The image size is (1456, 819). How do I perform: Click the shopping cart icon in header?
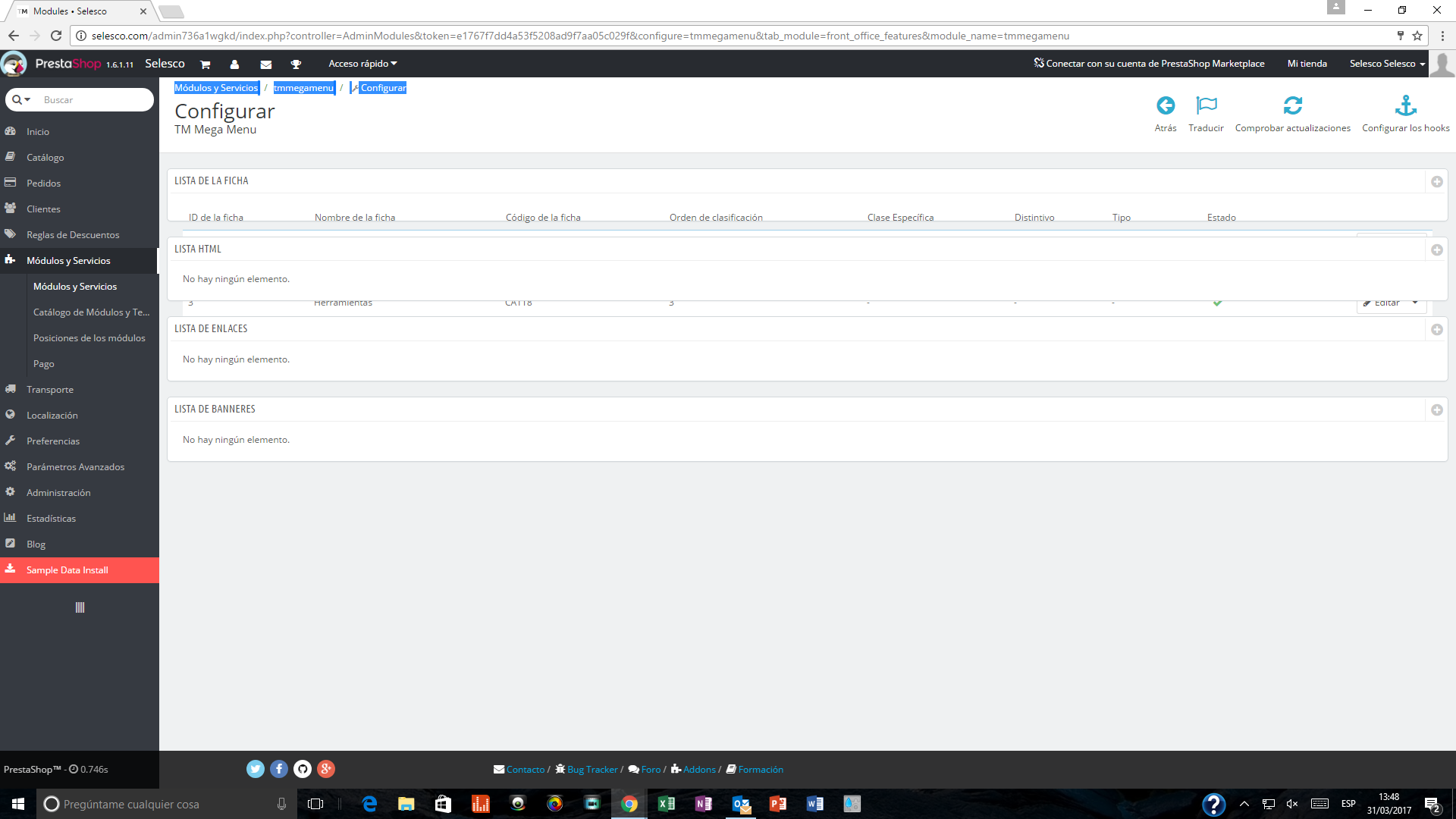[205, 64]
